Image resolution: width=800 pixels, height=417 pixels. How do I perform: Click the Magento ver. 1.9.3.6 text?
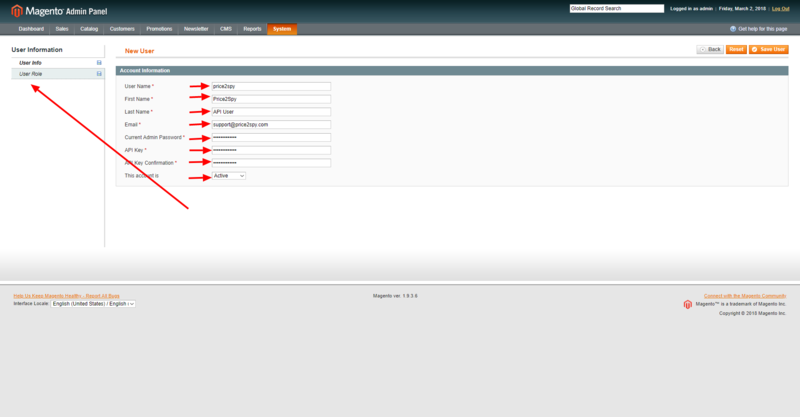pyautogui.click(x=395, y=296)
